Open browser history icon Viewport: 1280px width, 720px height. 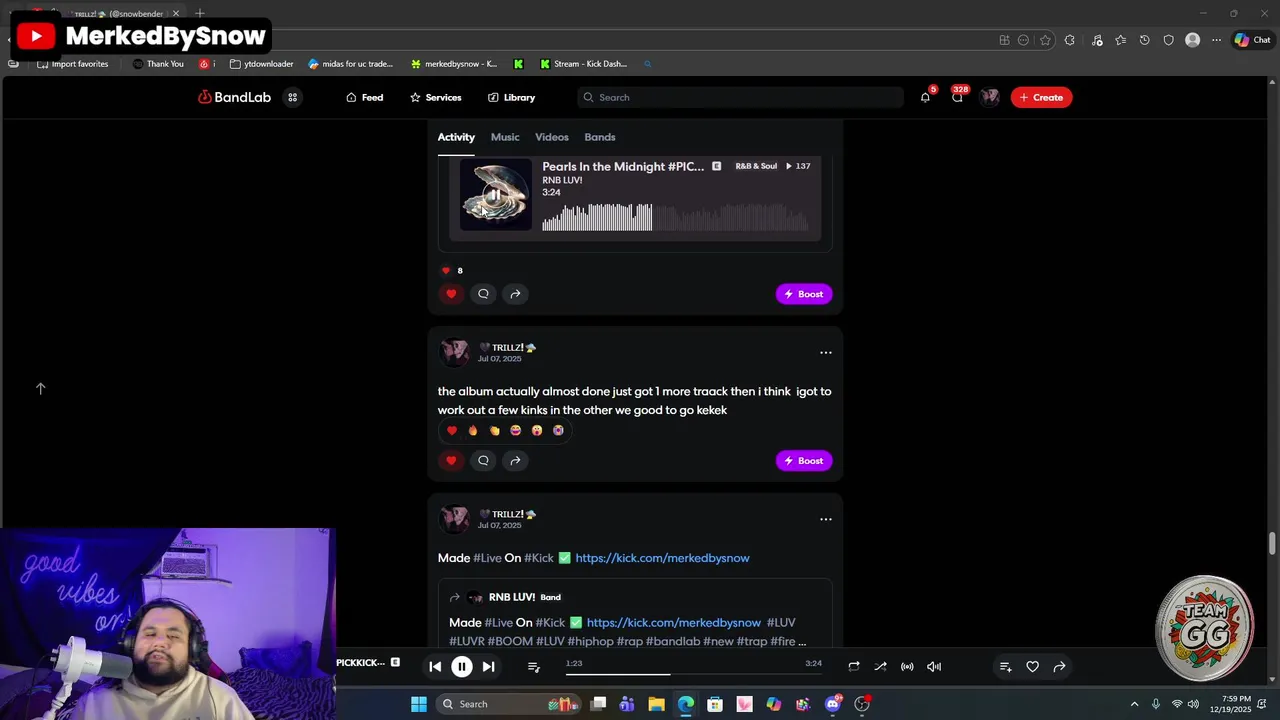[1144, 40]
